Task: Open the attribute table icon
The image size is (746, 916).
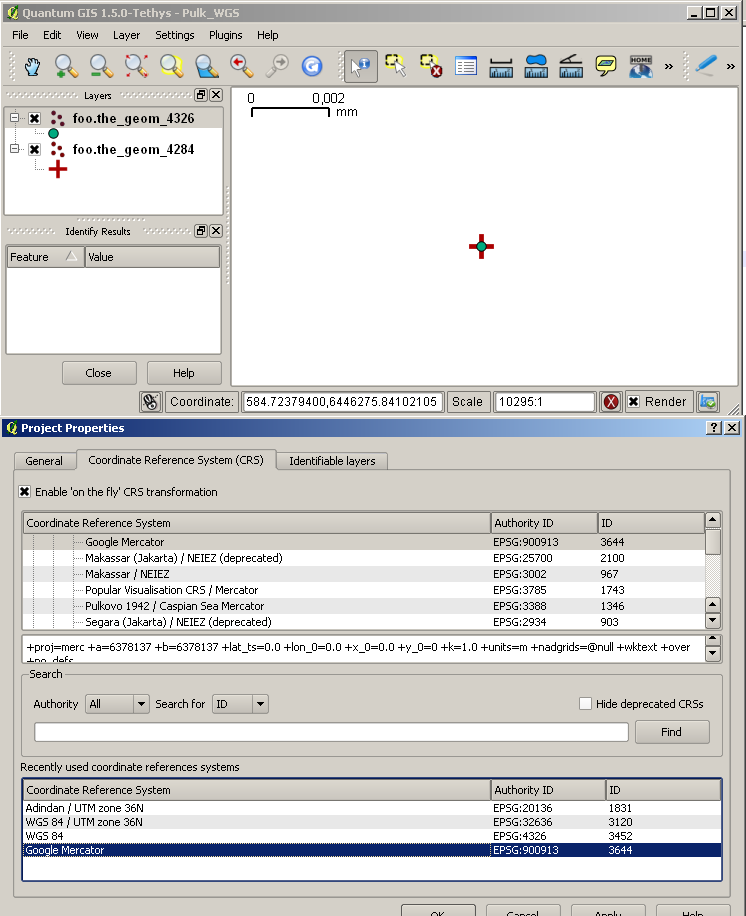Action: click(x=466, y=66)
